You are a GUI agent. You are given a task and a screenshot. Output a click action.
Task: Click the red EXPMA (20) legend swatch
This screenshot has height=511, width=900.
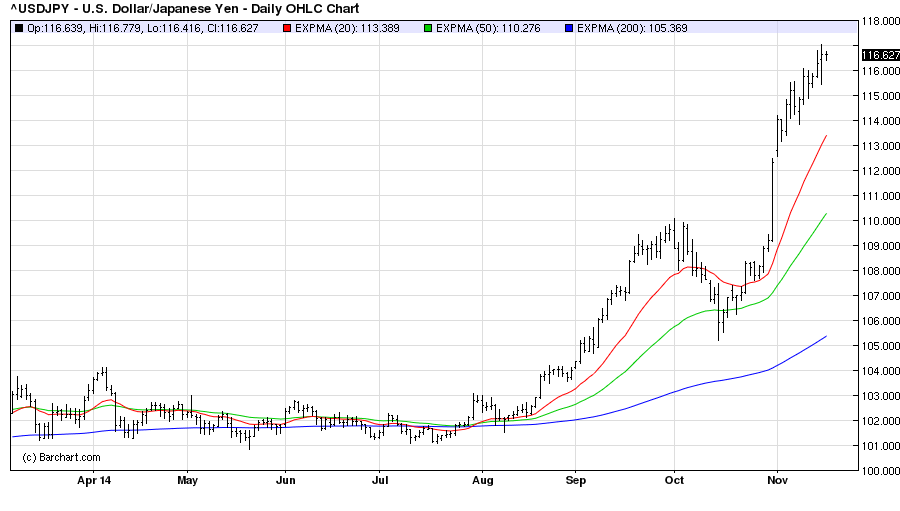tap(287, 28)
